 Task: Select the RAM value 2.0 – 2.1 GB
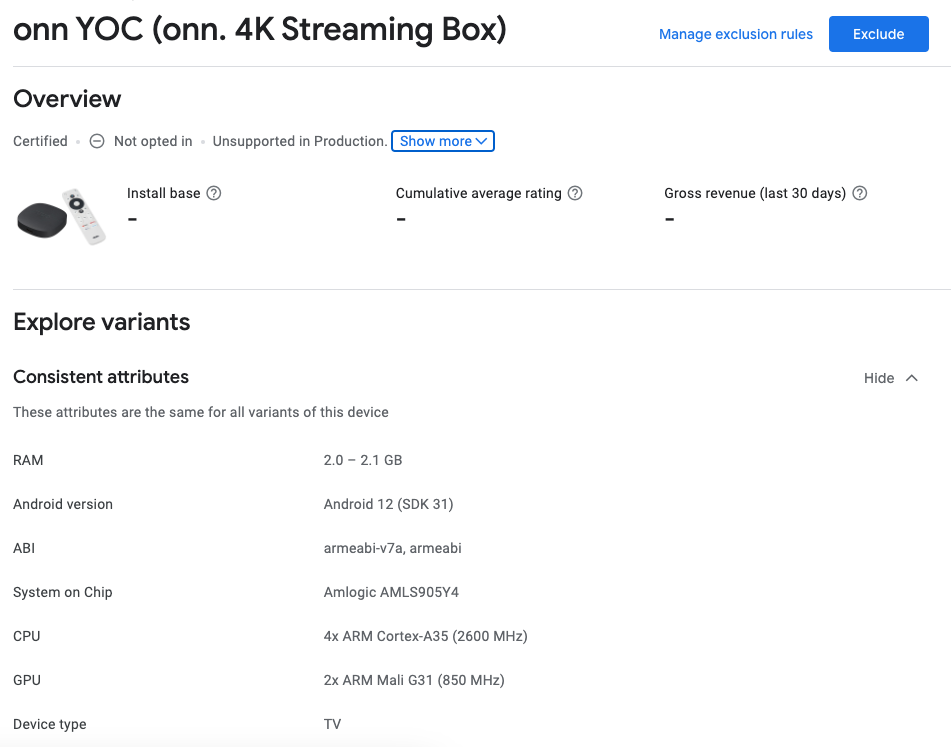(x=363, y=460)
